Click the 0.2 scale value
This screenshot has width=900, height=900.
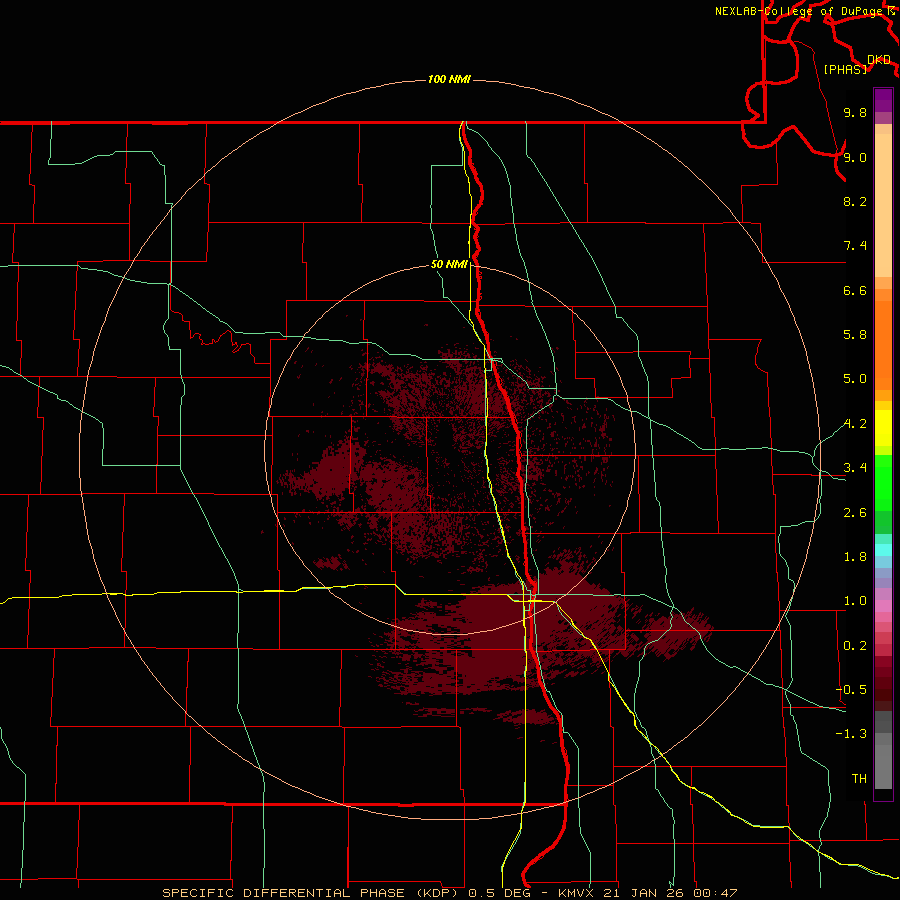pos(855,646)
